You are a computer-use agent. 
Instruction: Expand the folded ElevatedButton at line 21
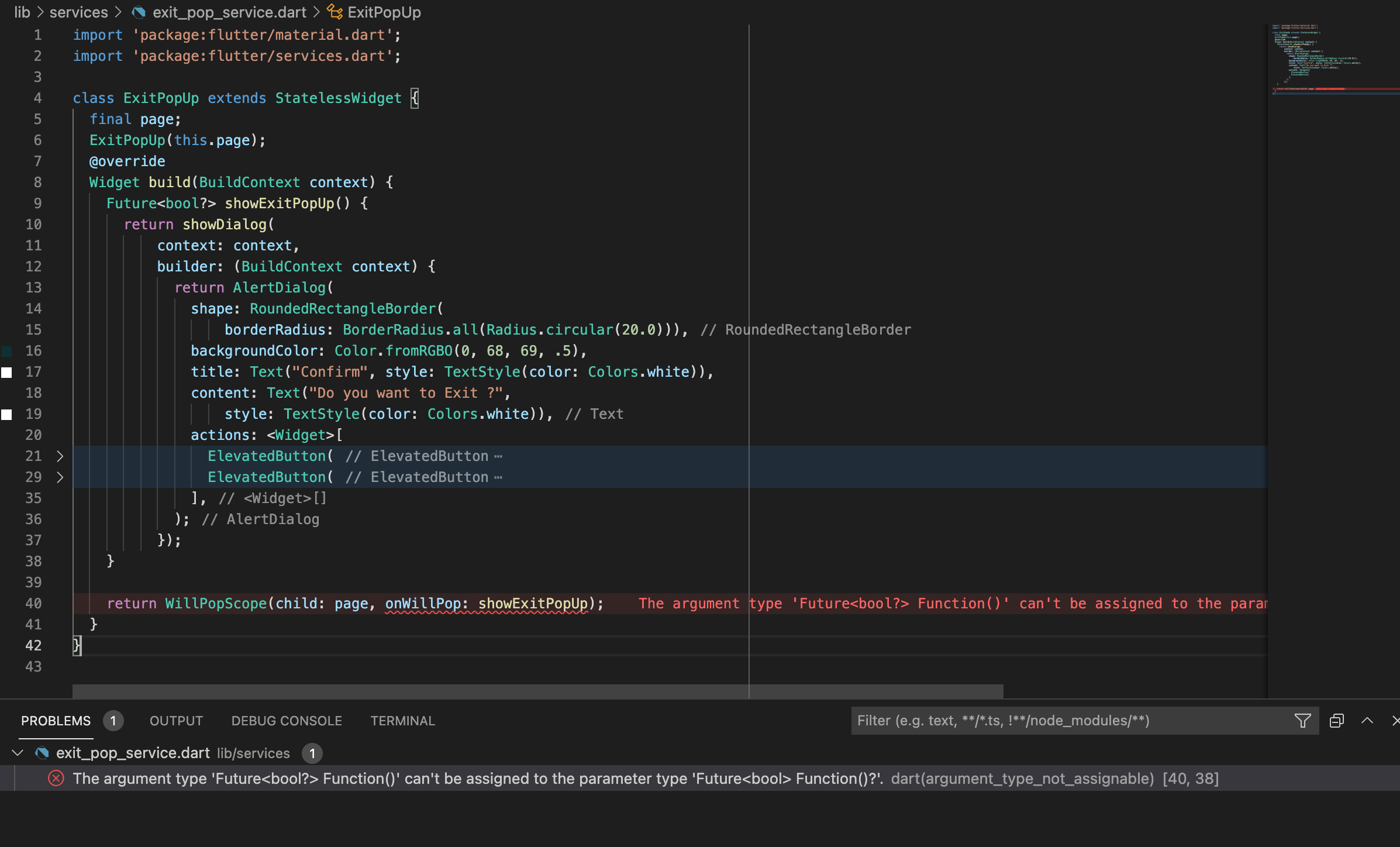pyautogui.click(x=60, y=456)
